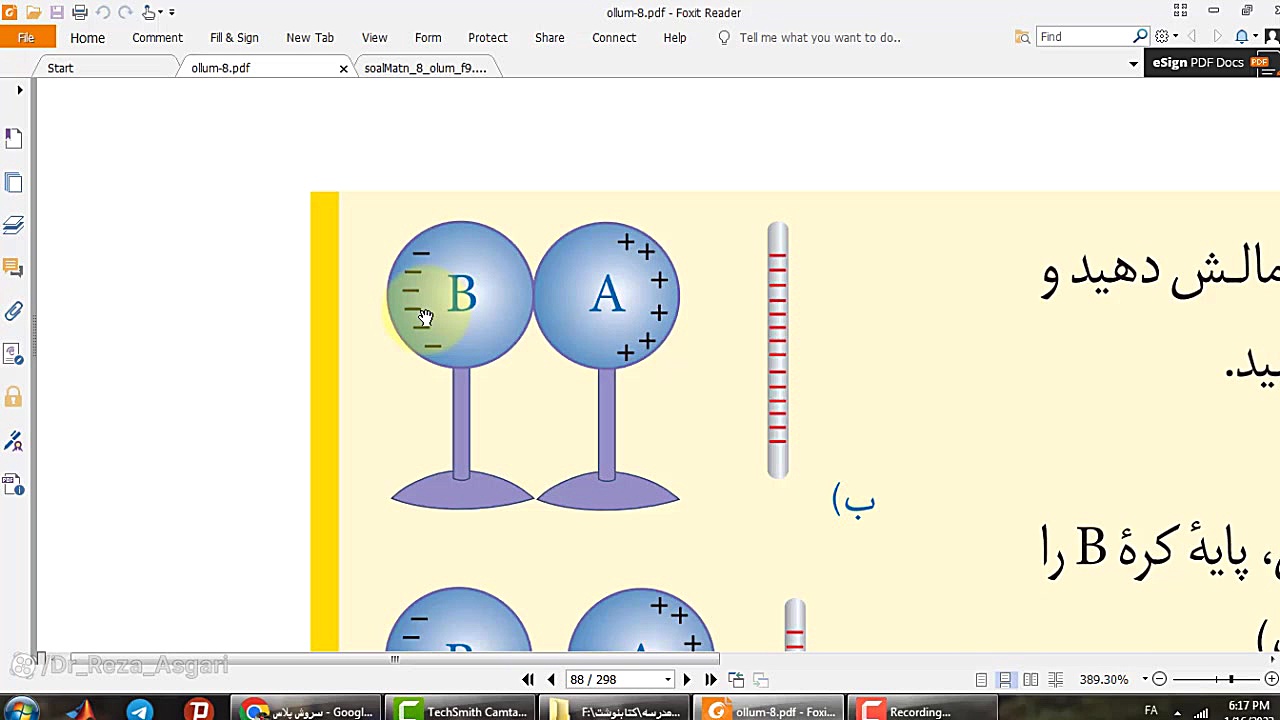Open the notifications bell
This screenshot has width=1280, height=720.
coord(1241,37)
